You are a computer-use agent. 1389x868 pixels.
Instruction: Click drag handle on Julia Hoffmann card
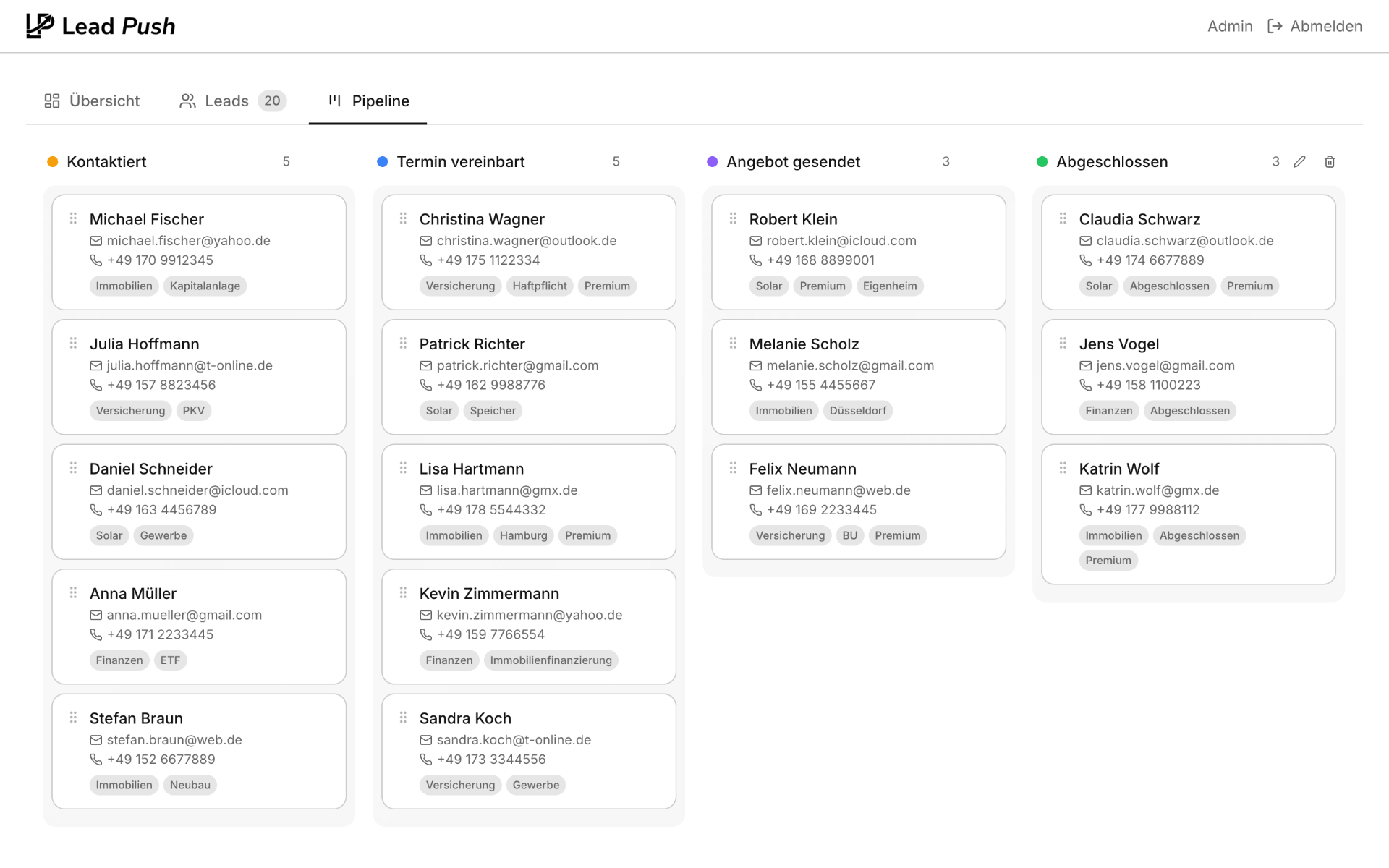tap(73, 343)
